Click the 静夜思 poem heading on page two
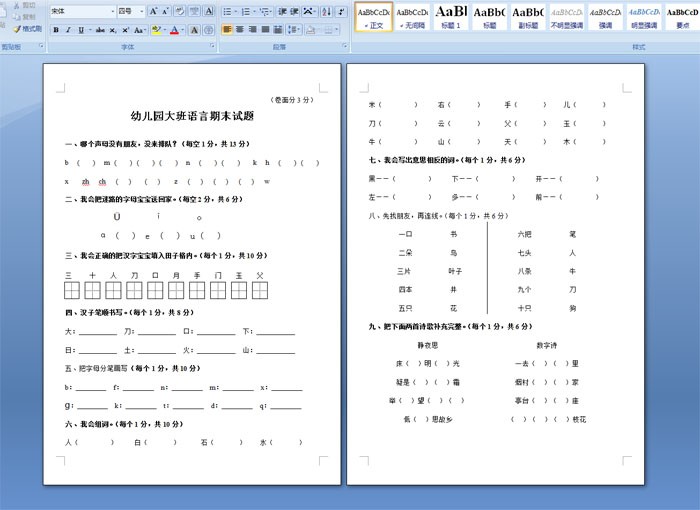Viewport: 700px width, 510px height. (x=428, y=345)
